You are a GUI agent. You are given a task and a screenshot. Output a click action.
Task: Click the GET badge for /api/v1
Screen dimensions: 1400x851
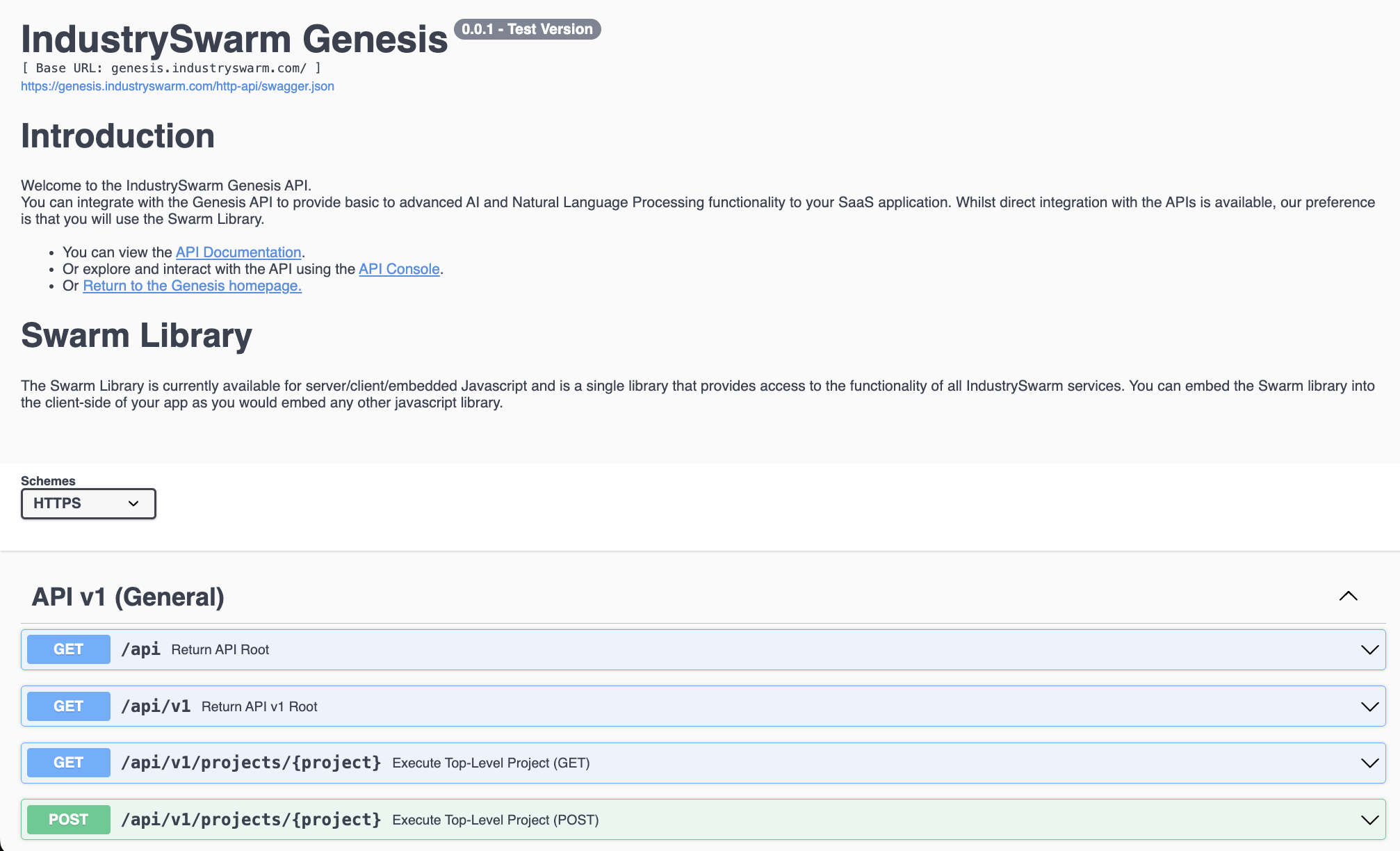pyautogui.click(x=68, y=706)
